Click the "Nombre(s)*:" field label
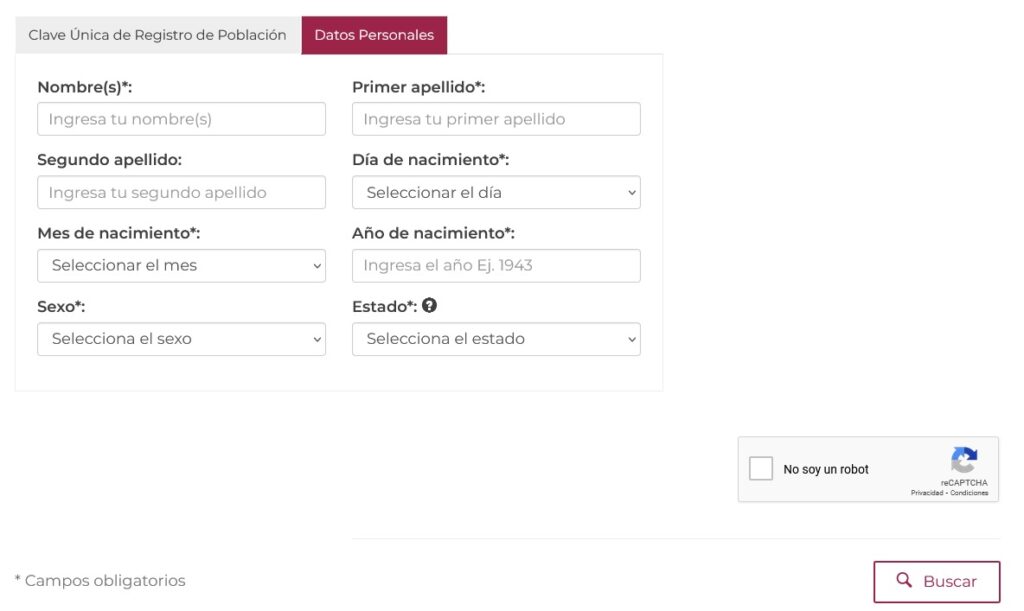 85,87
